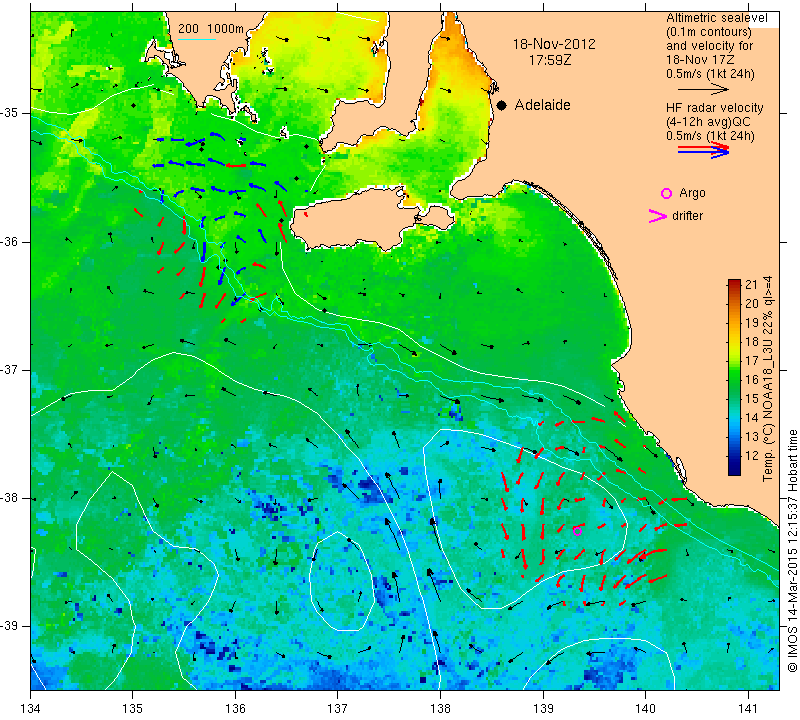Click the HF radar '0.5m/s (1kt 24h)' scale text

click(710, 136)
